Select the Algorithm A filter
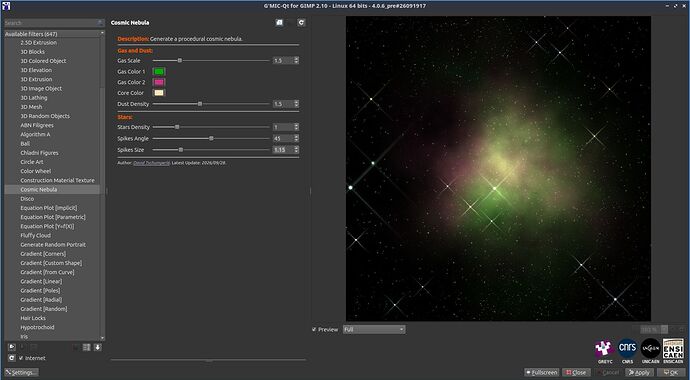 pyautogui.click(x=35, y=135)
